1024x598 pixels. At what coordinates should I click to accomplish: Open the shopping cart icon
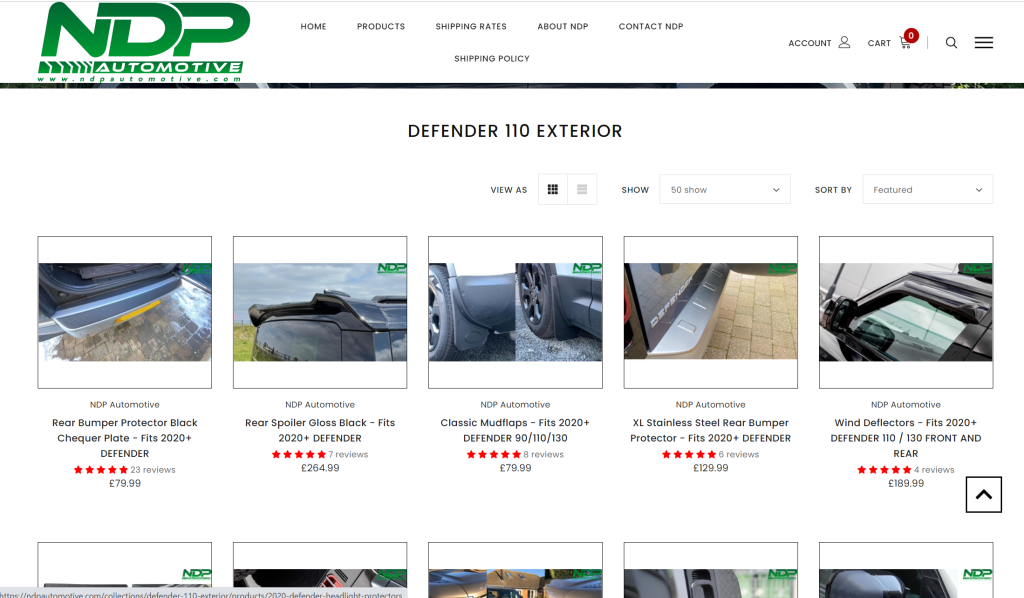[x=904, y=43]
